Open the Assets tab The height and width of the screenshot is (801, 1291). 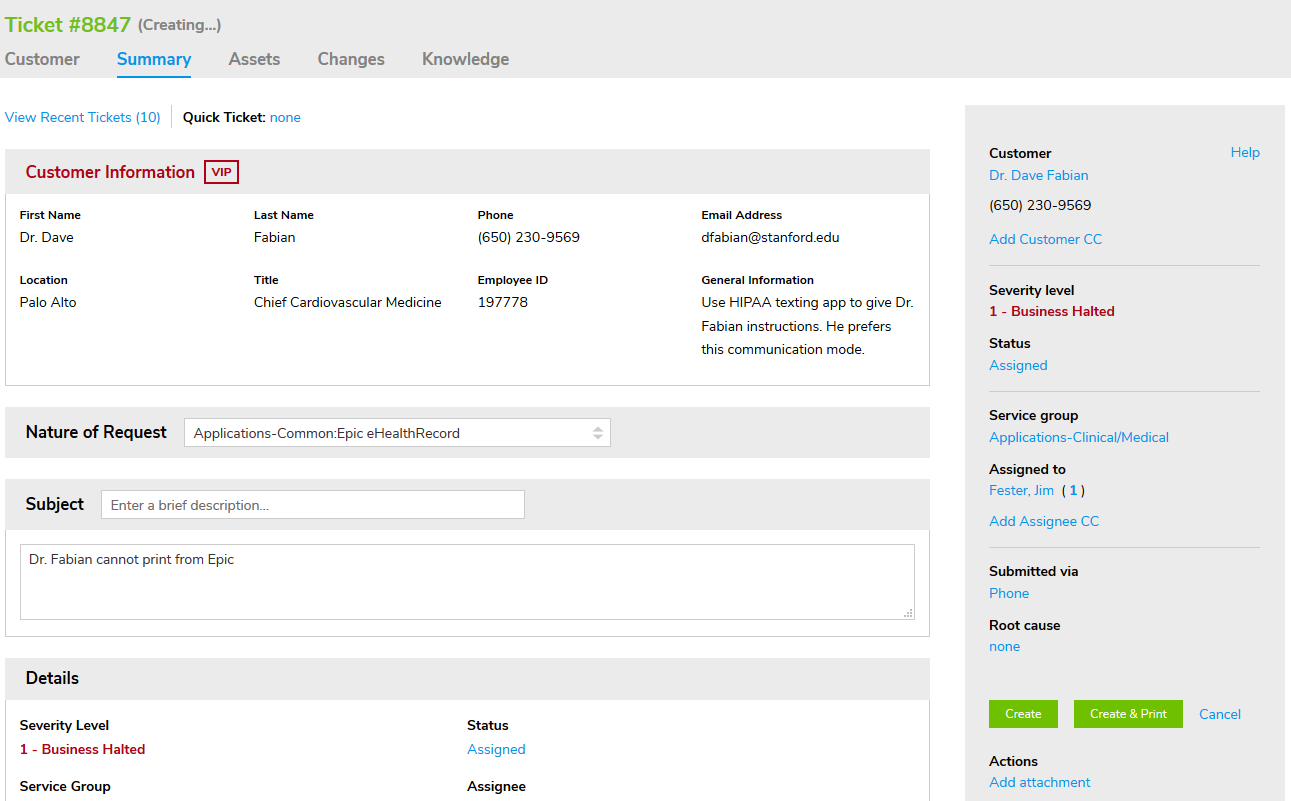click(x=254, y=59)
